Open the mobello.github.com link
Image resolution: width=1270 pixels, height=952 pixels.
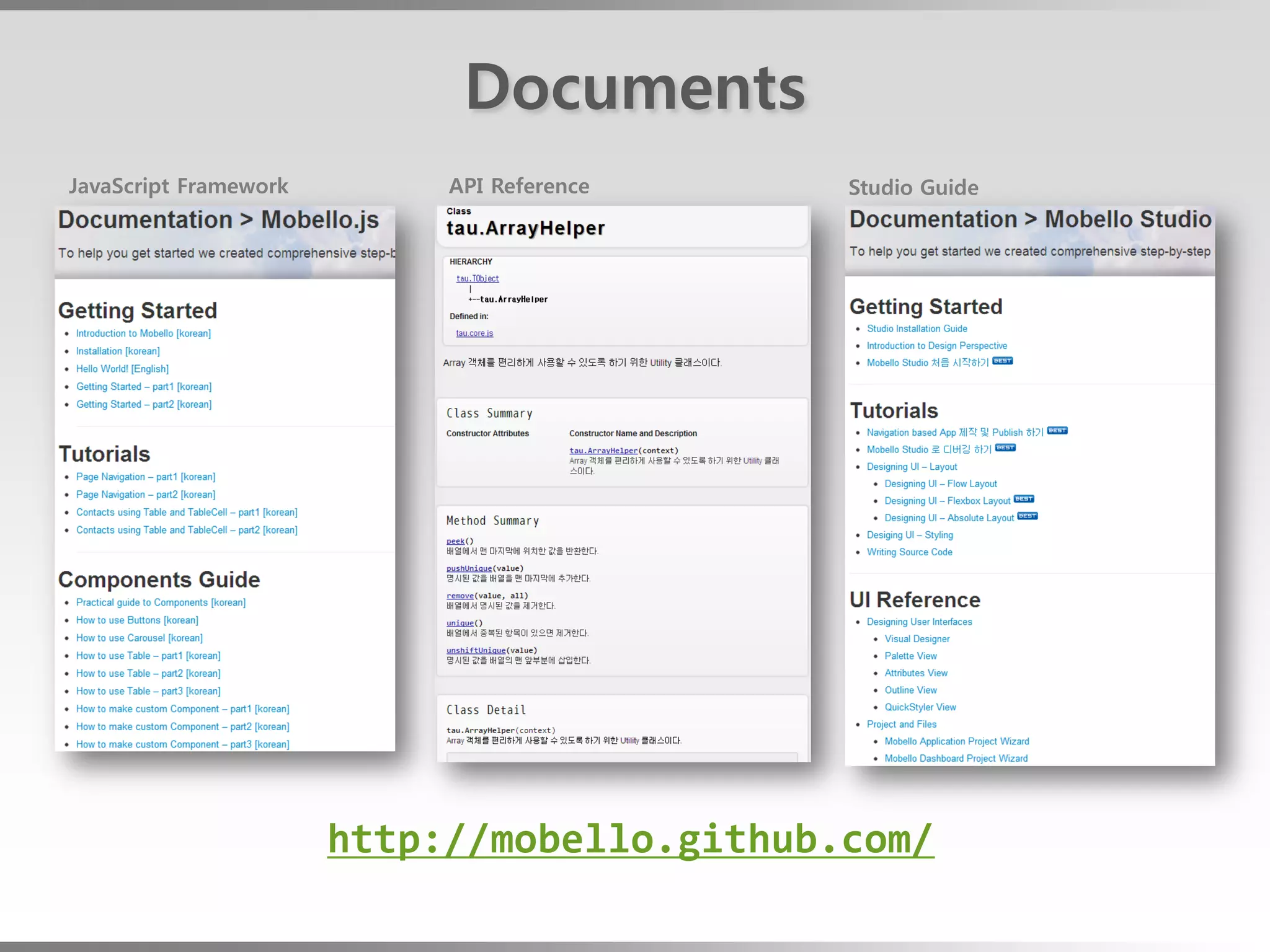point(630,839)
